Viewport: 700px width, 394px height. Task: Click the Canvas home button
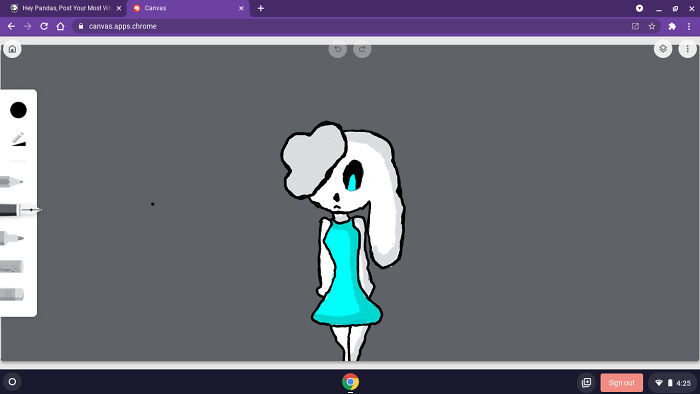[x=12, y=49]
